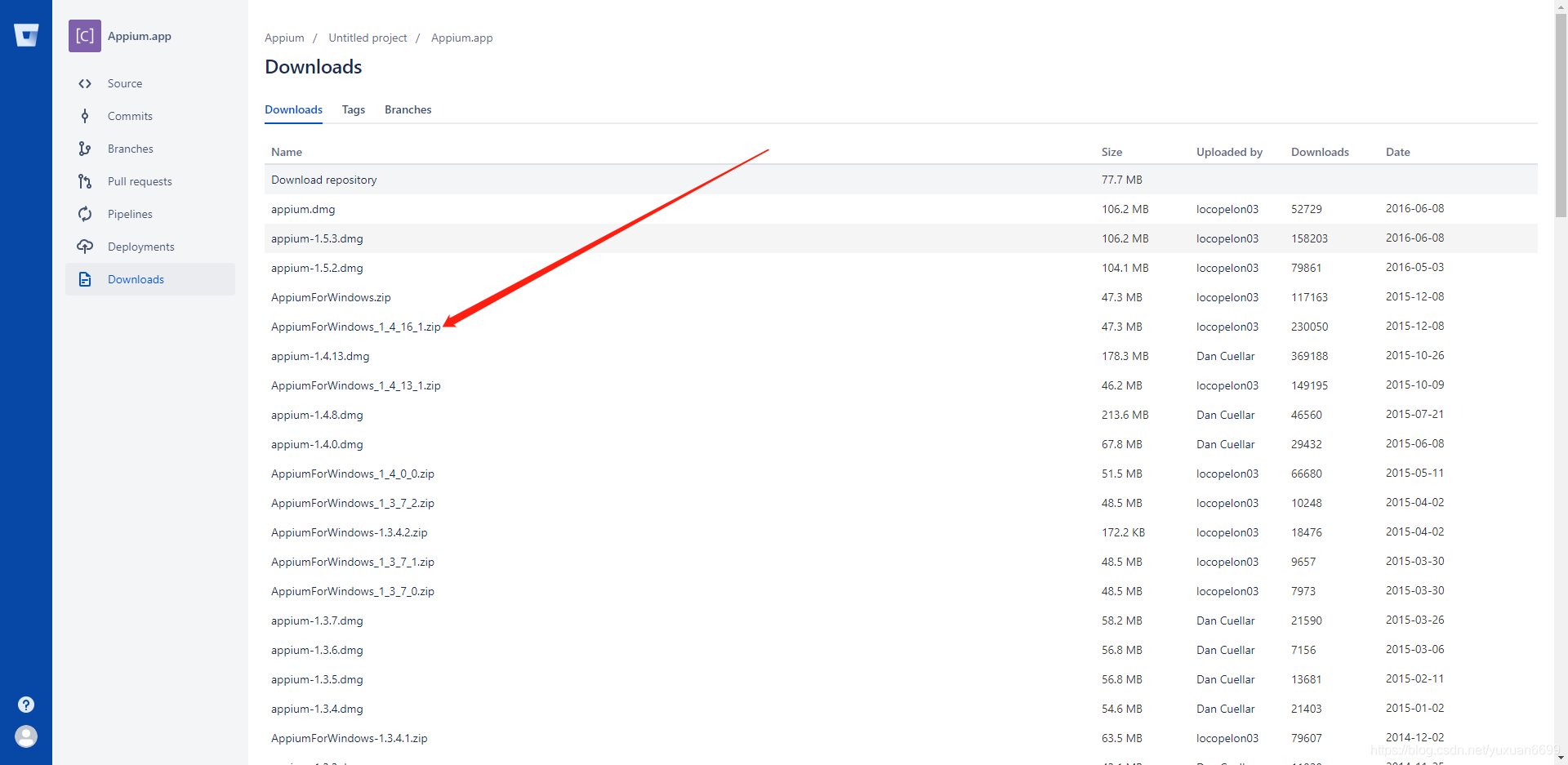Download appium-1.3.7.dmg

[x=317, y=620]
